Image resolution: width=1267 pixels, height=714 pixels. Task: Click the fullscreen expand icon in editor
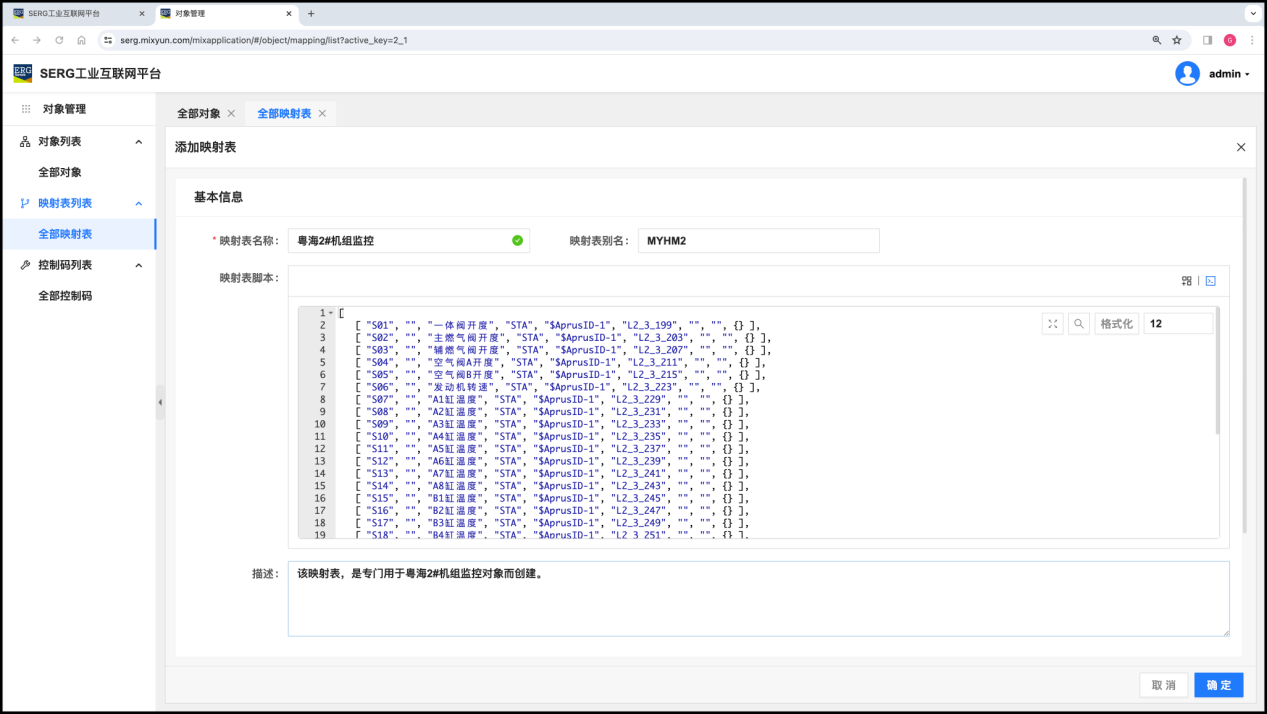pyautogui.click(x=1053, y=324)
